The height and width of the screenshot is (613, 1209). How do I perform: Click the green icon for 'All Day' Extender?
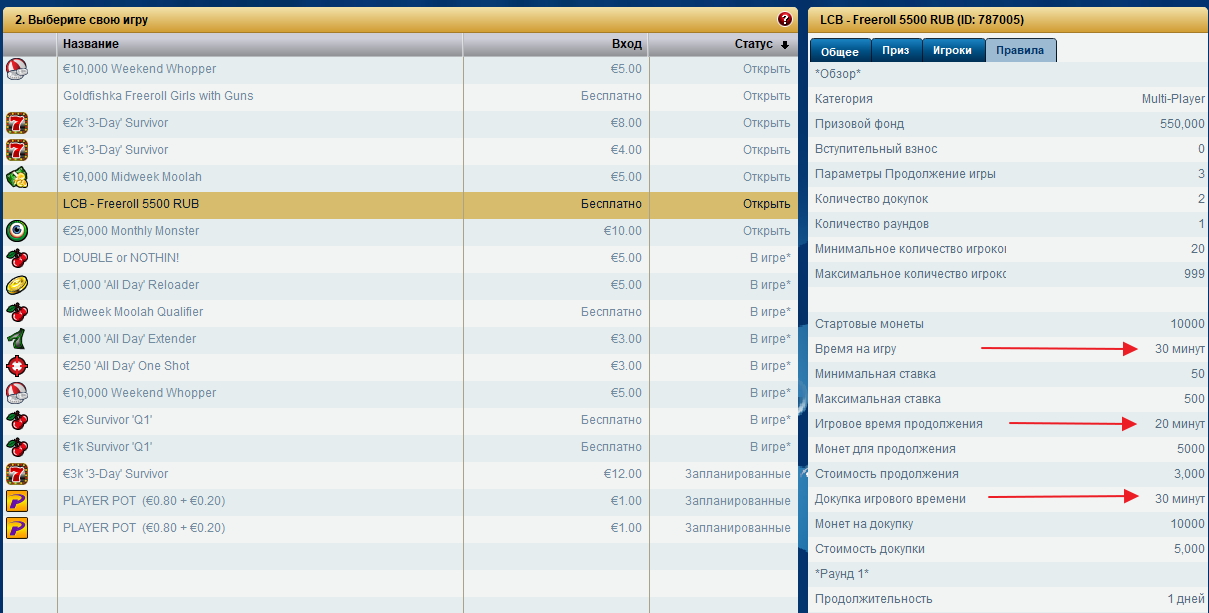[x=17, y=339]
